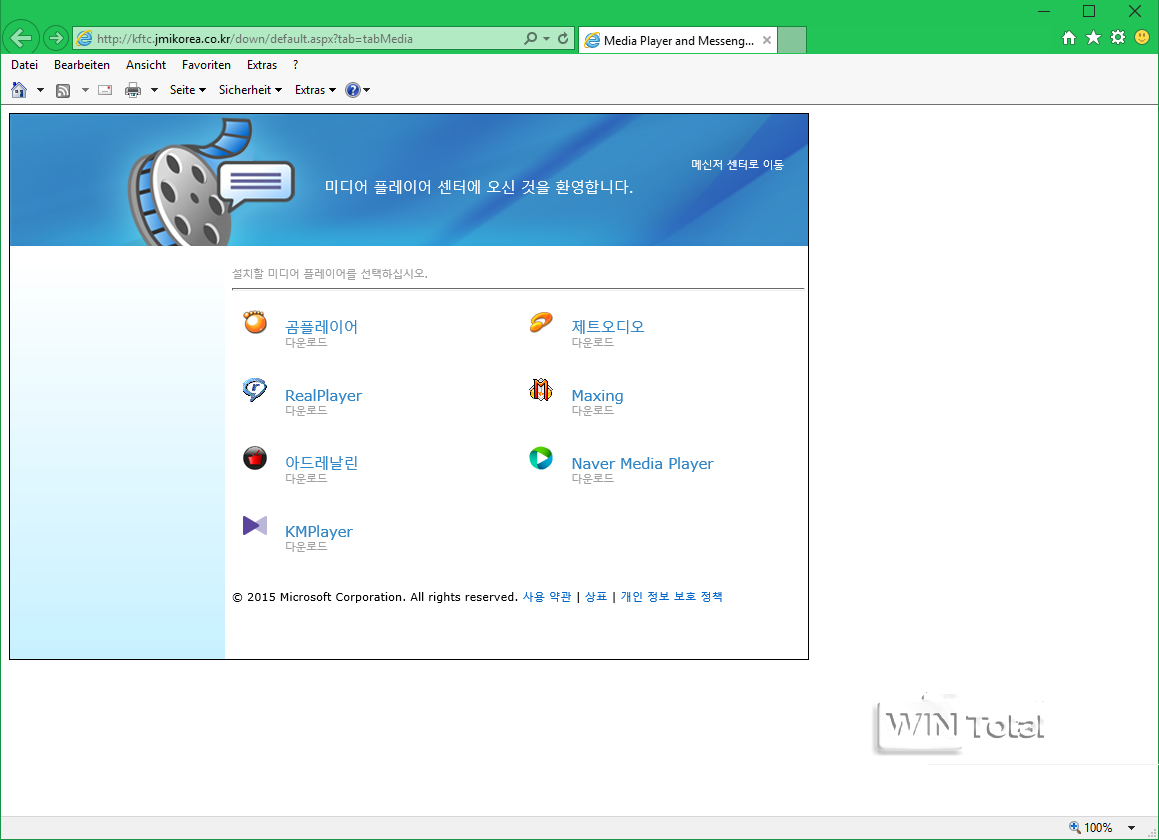
Task: Open the 개인 정보 보호 정책 link
Action: 671,597
